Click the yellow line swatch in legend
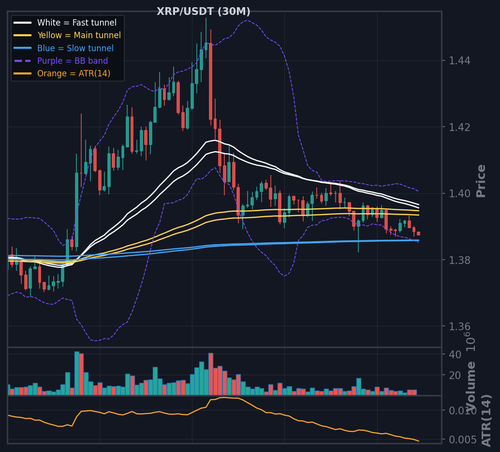 click(22, 35)
